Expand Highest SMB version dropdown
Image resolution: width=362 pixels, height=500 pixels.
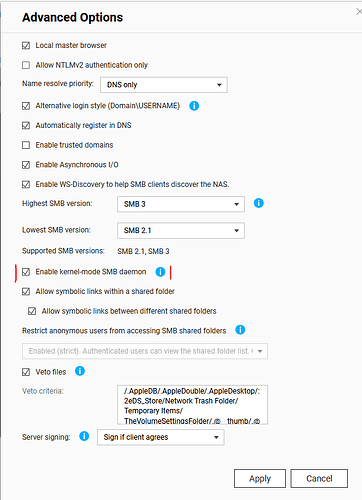(x=181, y=204)
